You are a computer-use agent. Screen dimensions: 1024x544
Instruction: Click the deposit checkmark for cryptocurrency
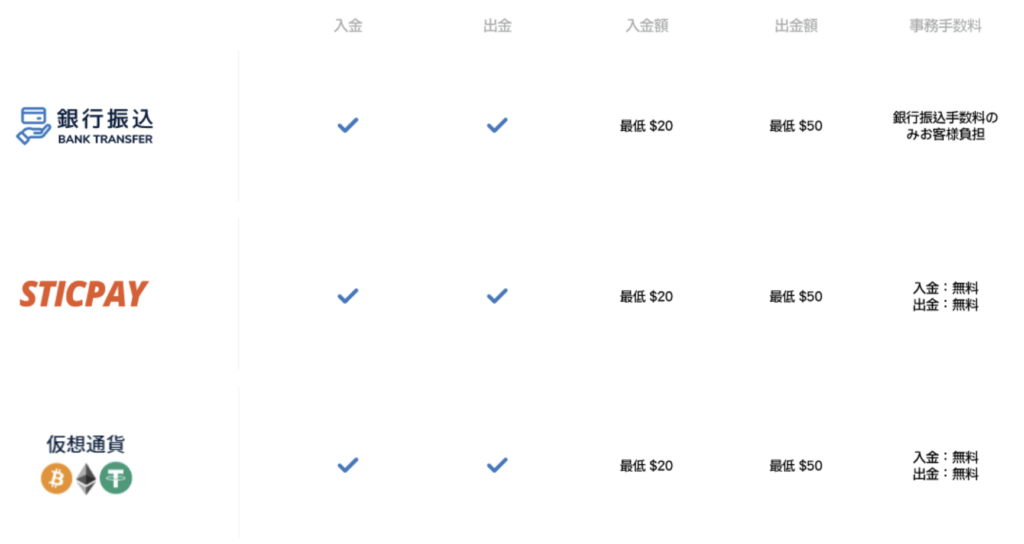pos(347,465)
